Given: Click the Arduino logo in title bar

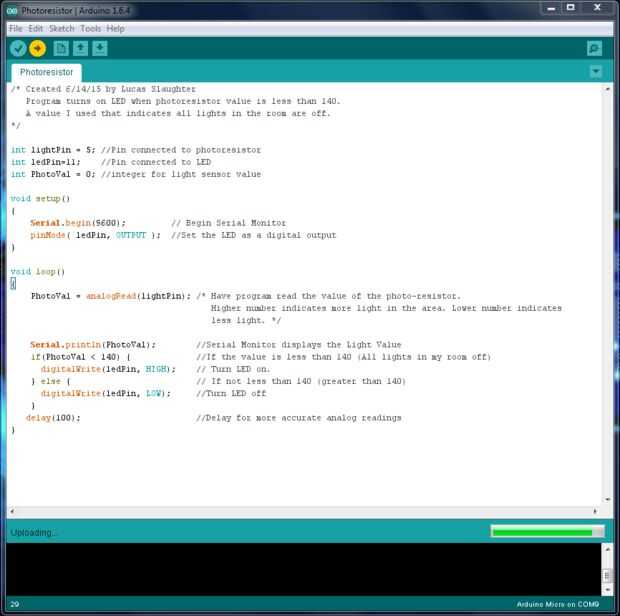Looking at the screenshot, I should click(12, 11).
